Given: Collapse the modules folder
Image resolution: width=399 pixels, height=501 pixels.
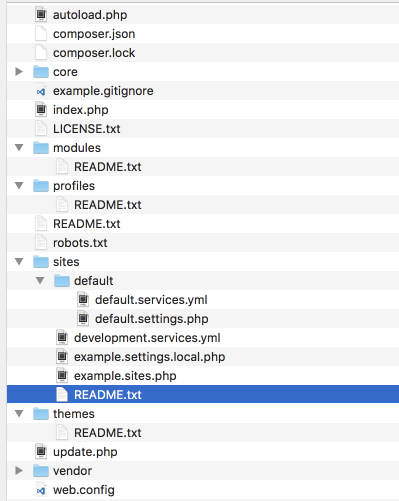Looking at the screenshot, I should coord(19,147).
